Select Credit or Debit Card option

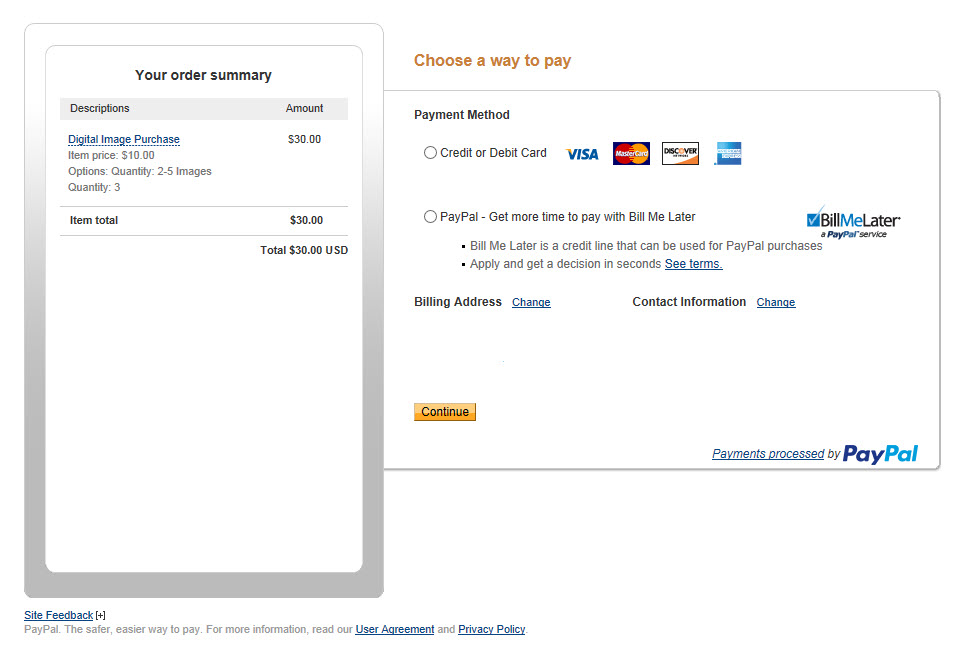point(430,153)
